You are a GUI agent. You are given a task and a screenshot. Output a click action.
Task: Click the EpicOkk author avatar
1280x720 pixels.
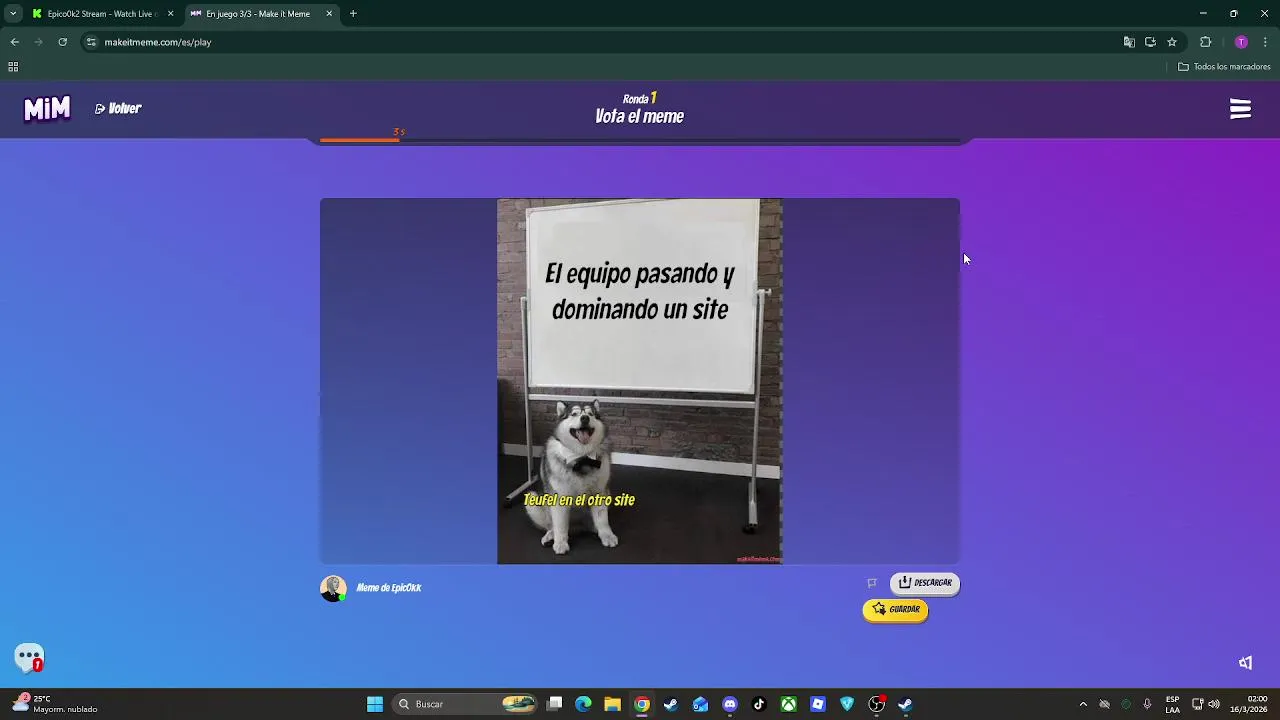[333, 588]
